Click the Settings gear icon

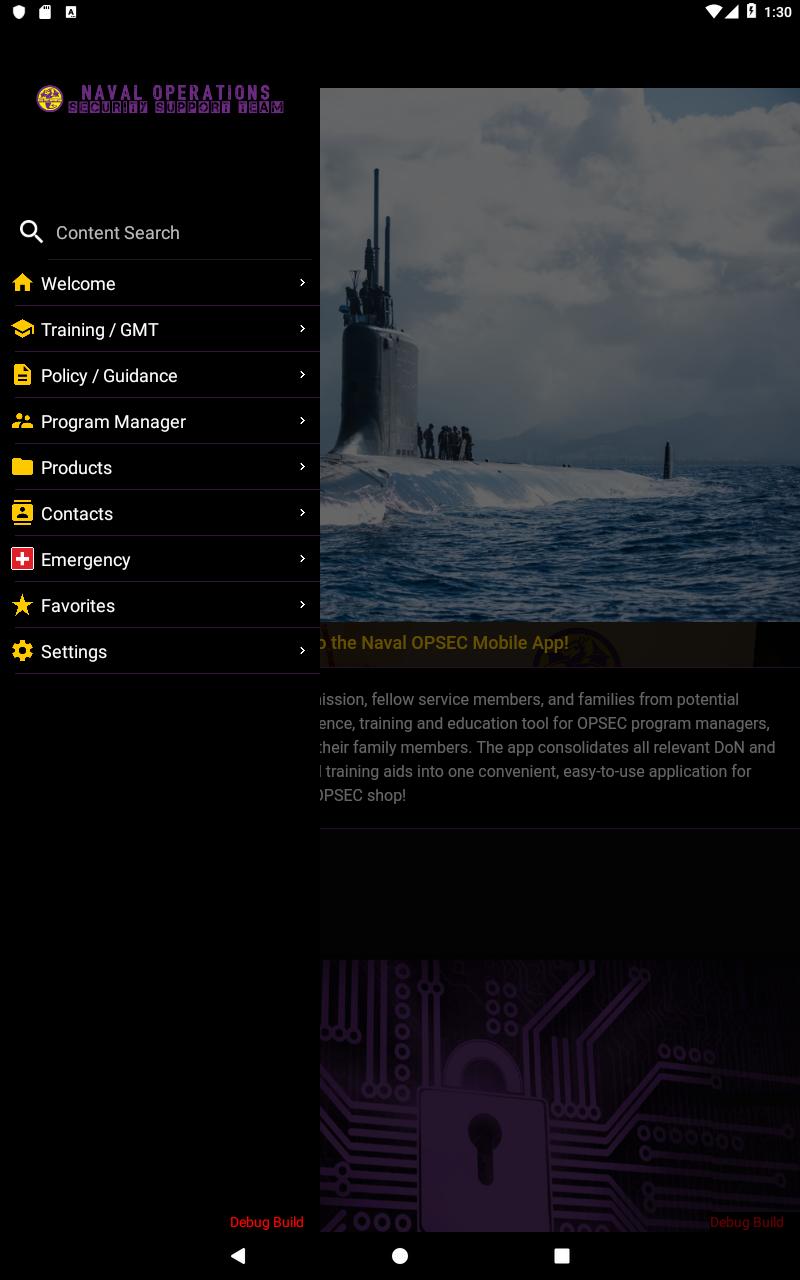tap(23, 651)
